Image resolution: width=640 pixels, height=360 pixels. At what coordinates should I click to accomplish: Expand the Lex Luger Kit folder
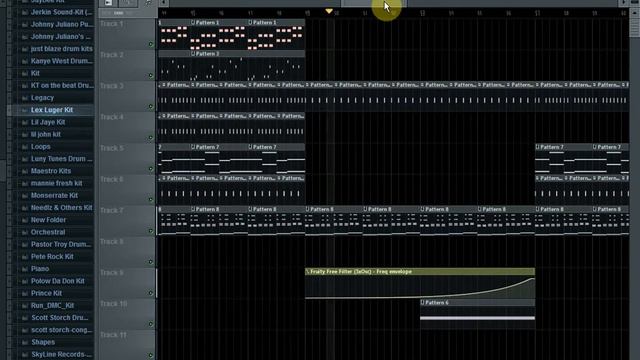[x=52, y=110]
